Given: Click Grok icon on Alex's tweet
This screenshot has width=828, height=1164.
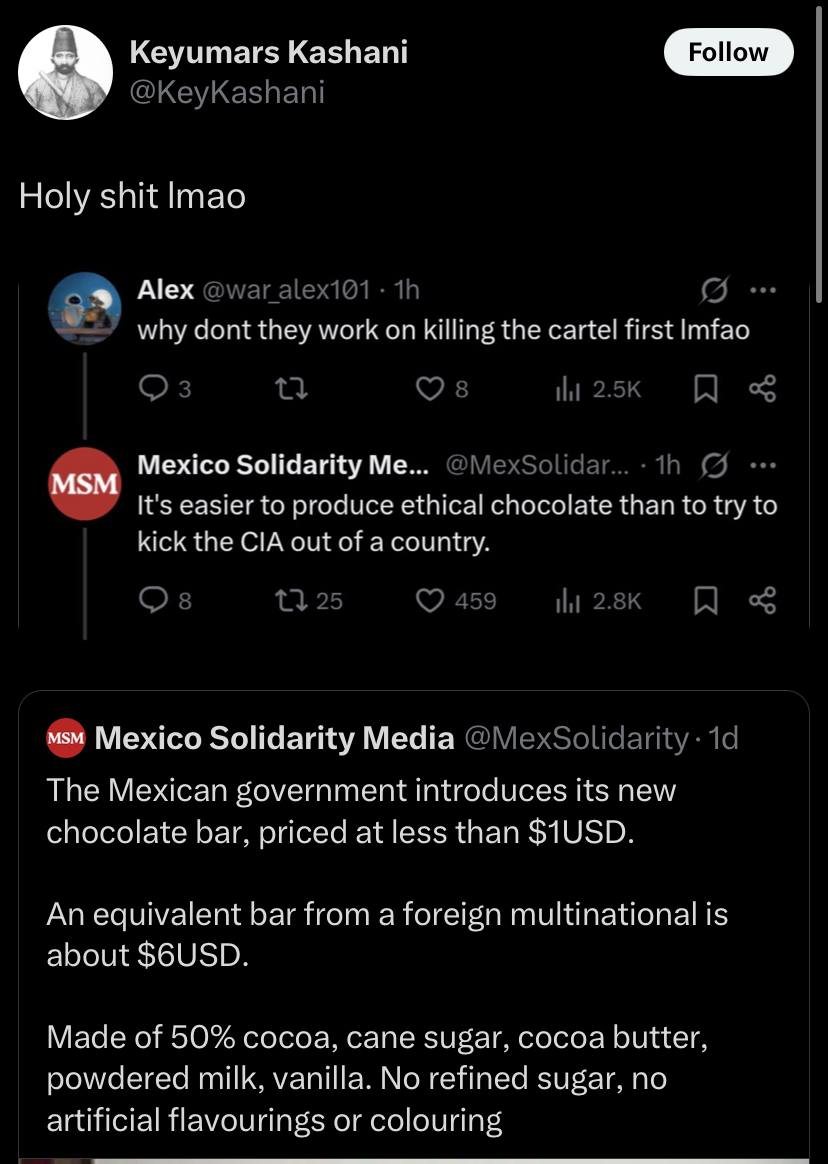Looking at the screenshot, I should (x=715, y=292).
